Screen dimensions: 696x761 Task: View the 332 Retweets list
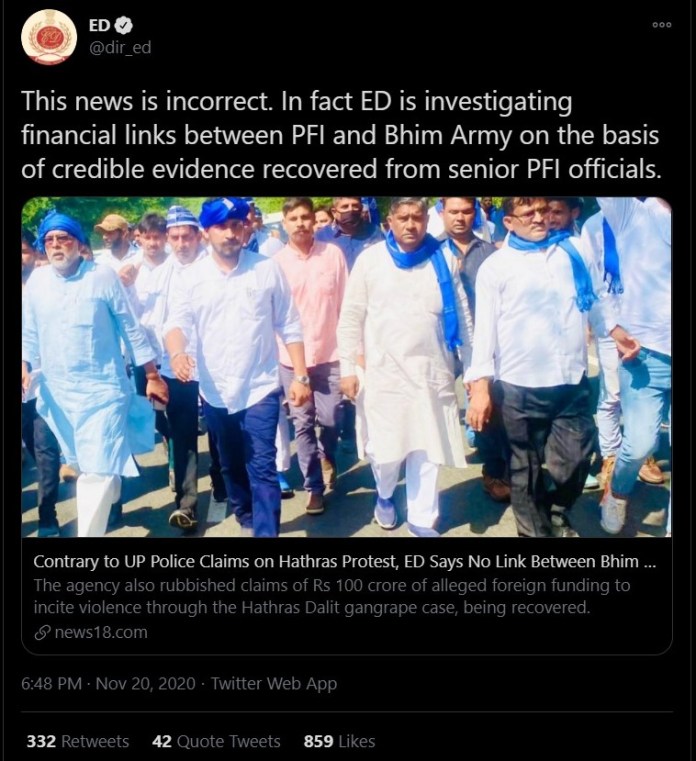[78, 741]
